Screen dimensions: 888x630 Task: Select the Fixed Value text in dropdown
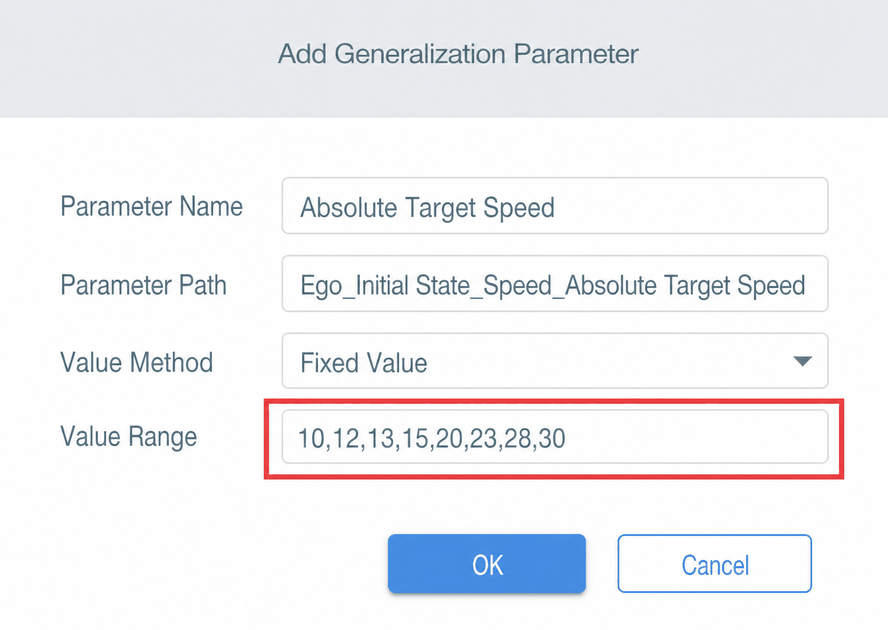point(364,363)
